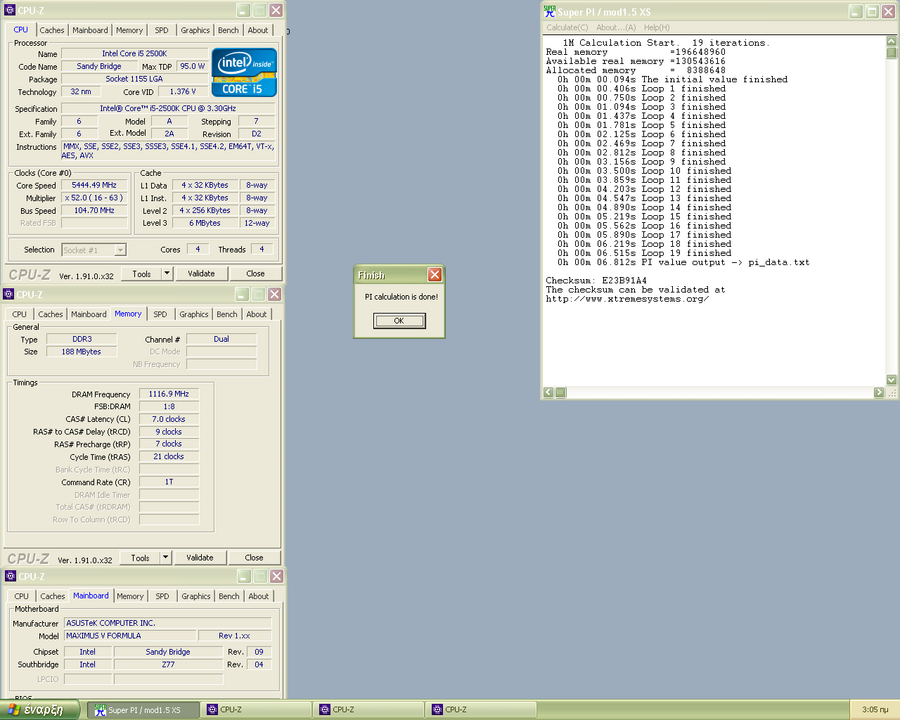Open the Help(H) menu in Super PI
The height and width of the screenshot is (720, 900).
coord(657,28)
